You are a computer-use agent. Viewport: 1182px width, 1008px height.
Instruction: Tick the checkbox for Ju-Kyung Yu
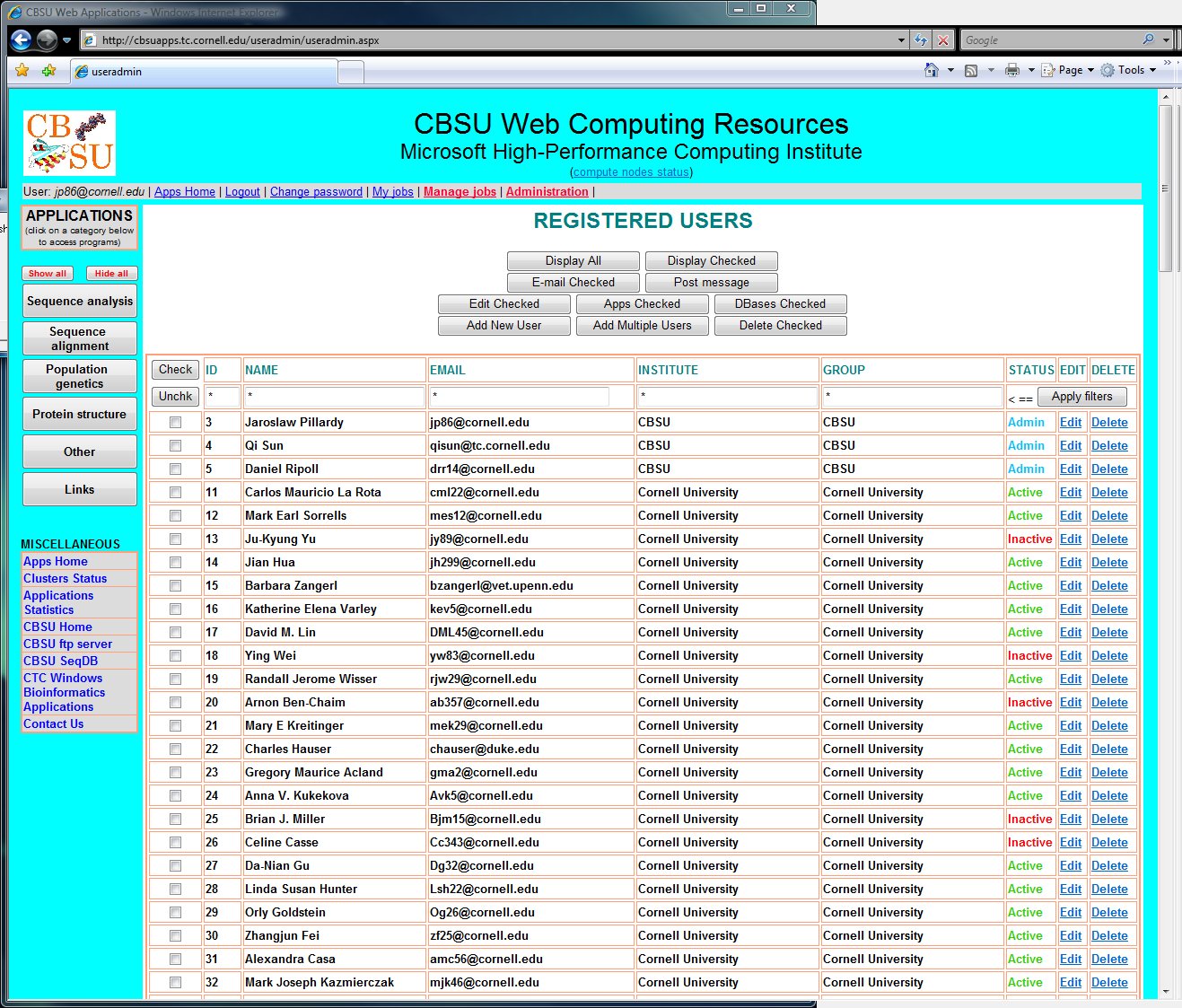pyautogui.click(x=175, y=539)
